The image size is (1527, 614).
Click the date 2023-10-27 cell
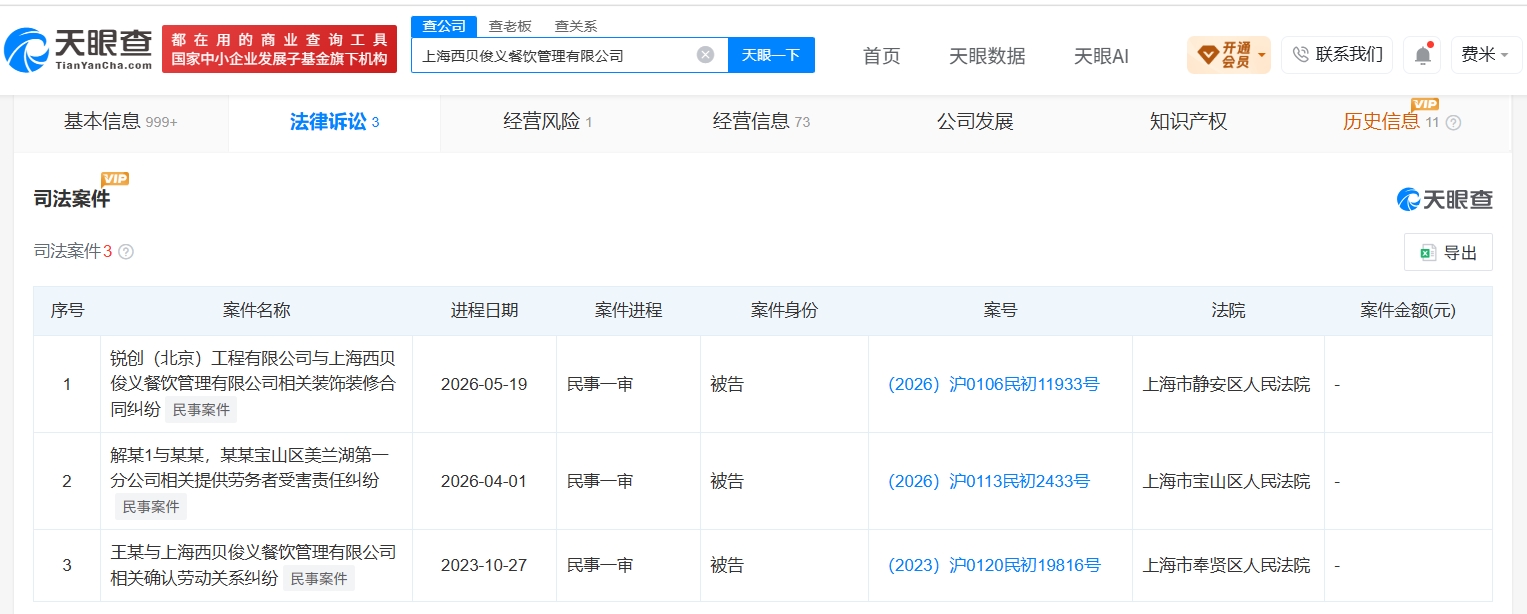point(484,565)
